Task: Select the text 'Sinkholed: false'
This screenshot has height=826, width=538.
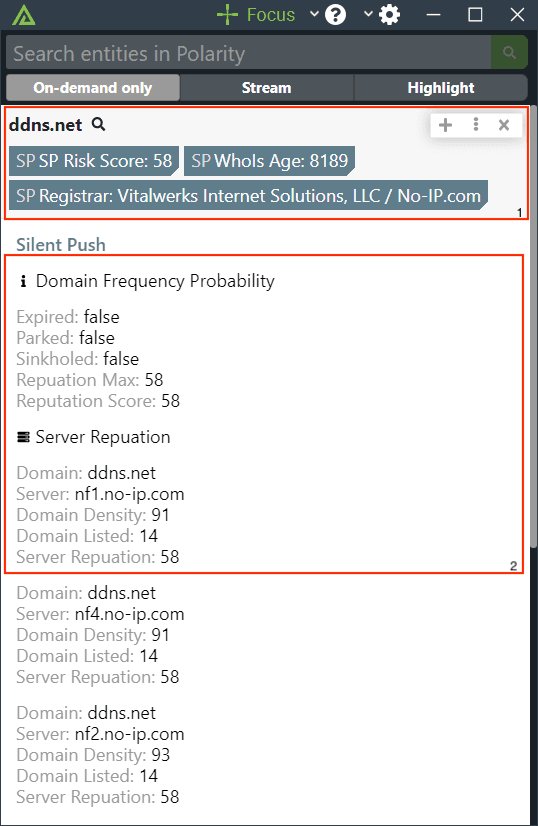Action: pos(77,359)
